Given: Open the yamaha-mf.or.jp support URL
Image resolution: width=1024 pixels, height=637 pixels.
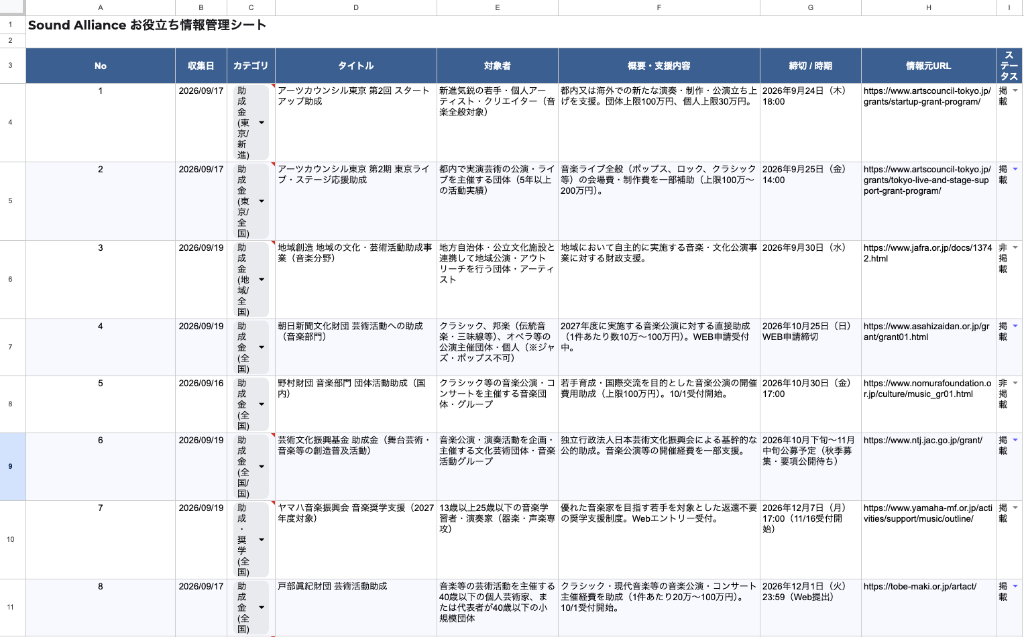Looking at the screenshot, I should [x=927, y=513].
